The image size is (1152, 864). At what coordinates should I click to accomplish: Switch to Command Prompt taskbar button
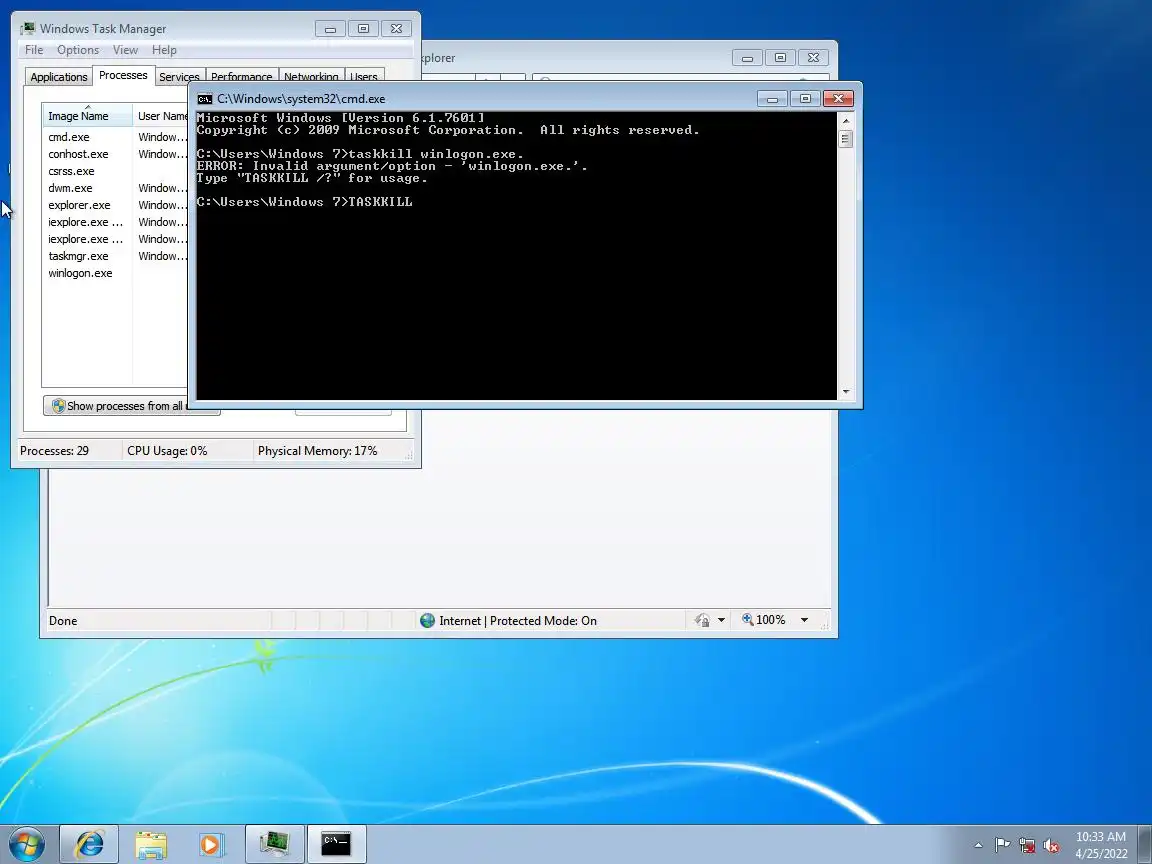coord(336,844)
